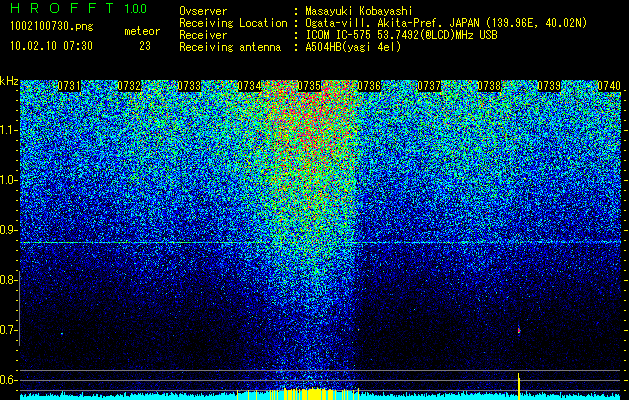Click the version number 1.0.0

[x=136, y=9]
